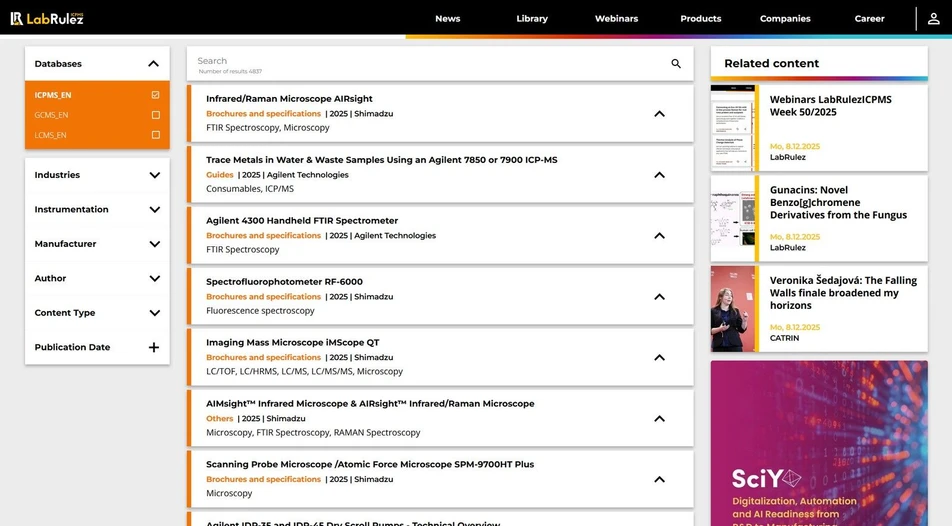Open the user account profile icon
Viewport: 952px width, 526px height.
(x=932, y=18)
